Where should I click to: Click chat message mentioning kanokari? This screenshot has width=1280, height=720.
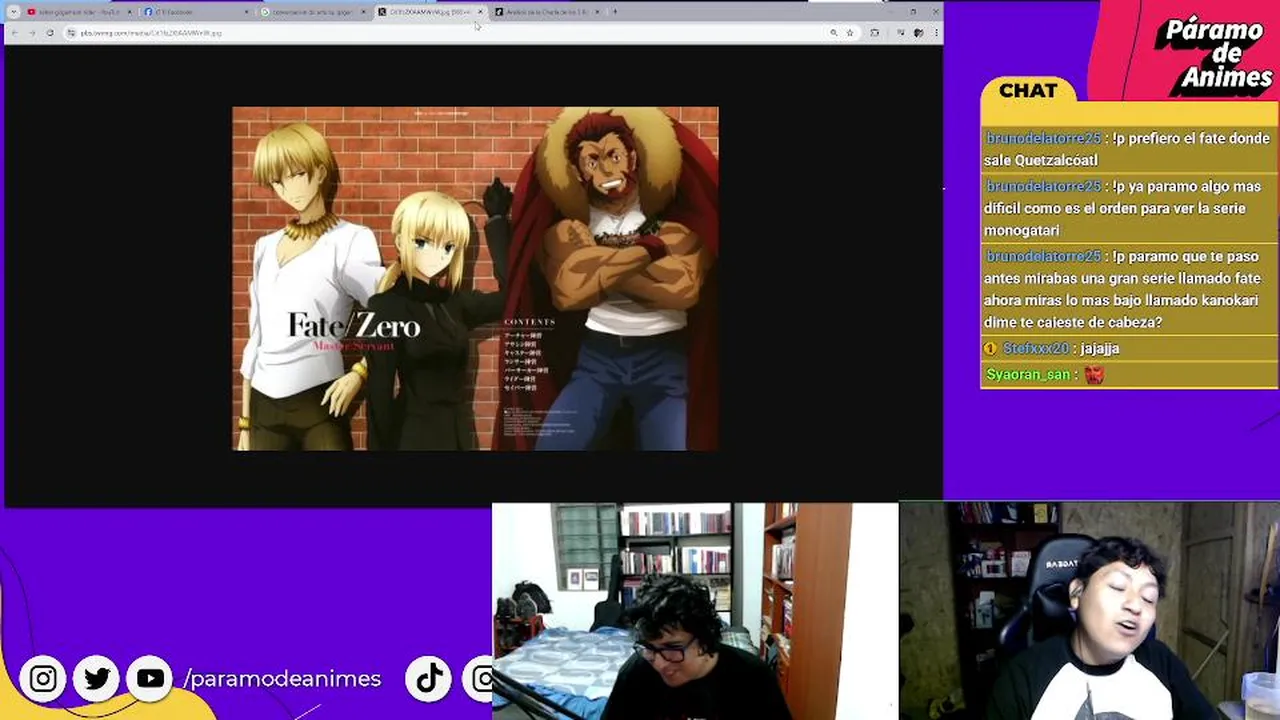[1127, 289]
